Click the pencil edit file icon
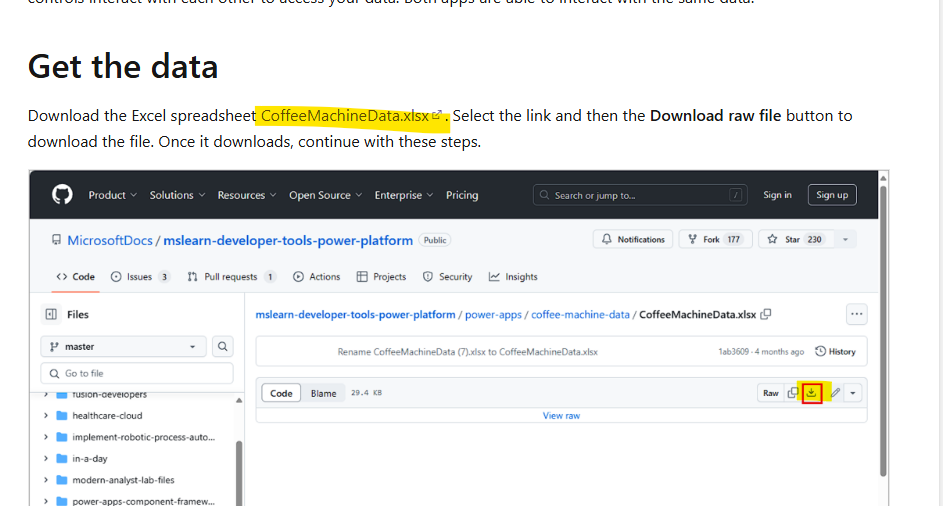The width and height of the screenshot is (943, 506). tap(835, 393)
